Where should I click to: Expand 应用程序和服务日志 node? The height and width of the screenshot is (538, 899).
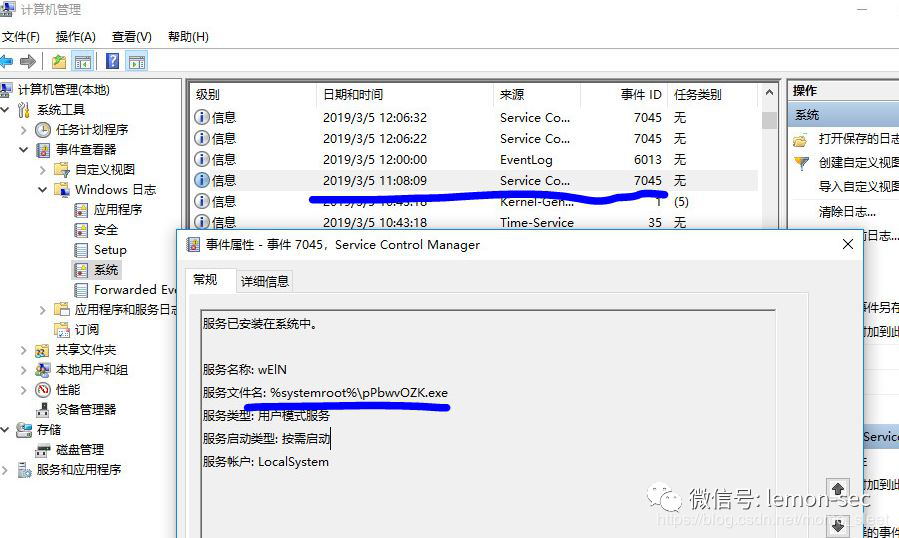[42, 310]
